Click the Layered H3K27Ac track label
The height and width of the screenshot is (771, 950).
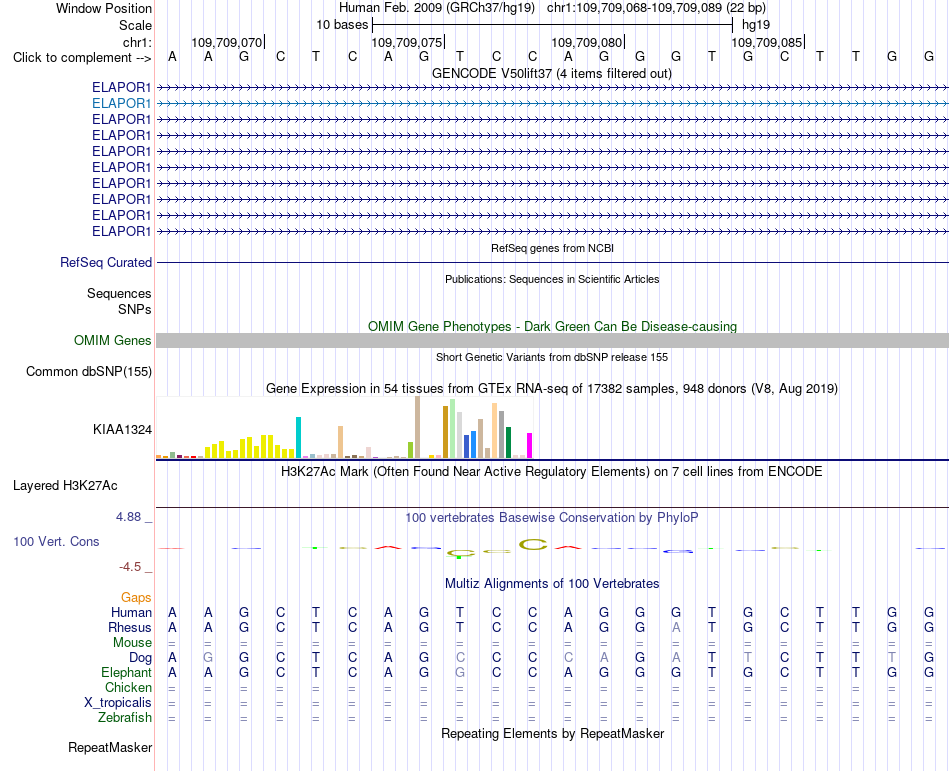pyautogui.click(x=65, y=486)
